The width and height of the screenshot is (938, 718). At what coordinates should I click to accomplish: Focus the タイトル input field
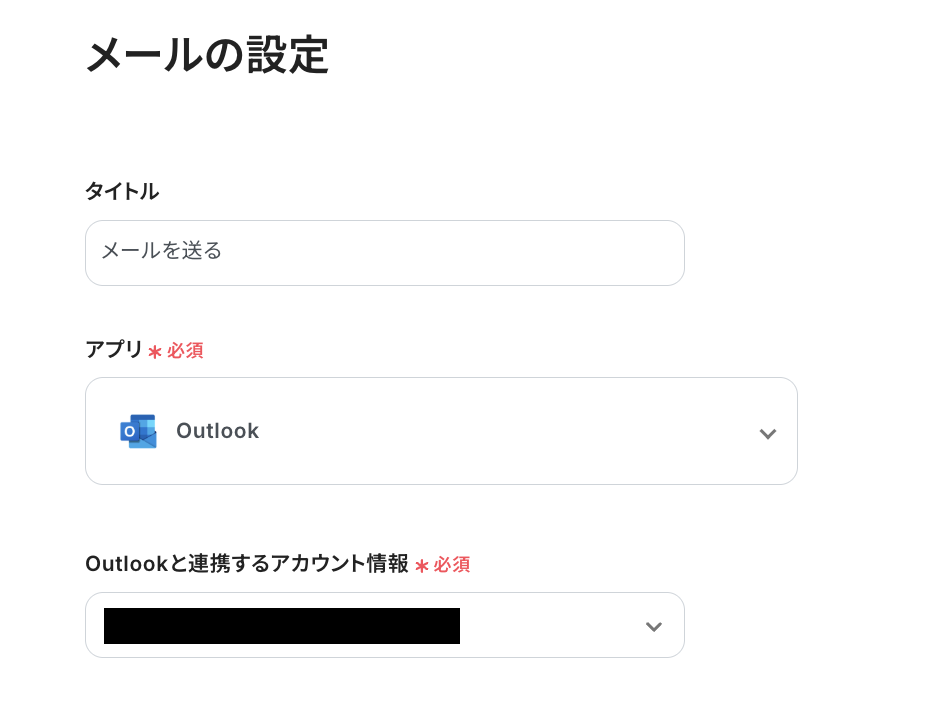click(385, 252)
